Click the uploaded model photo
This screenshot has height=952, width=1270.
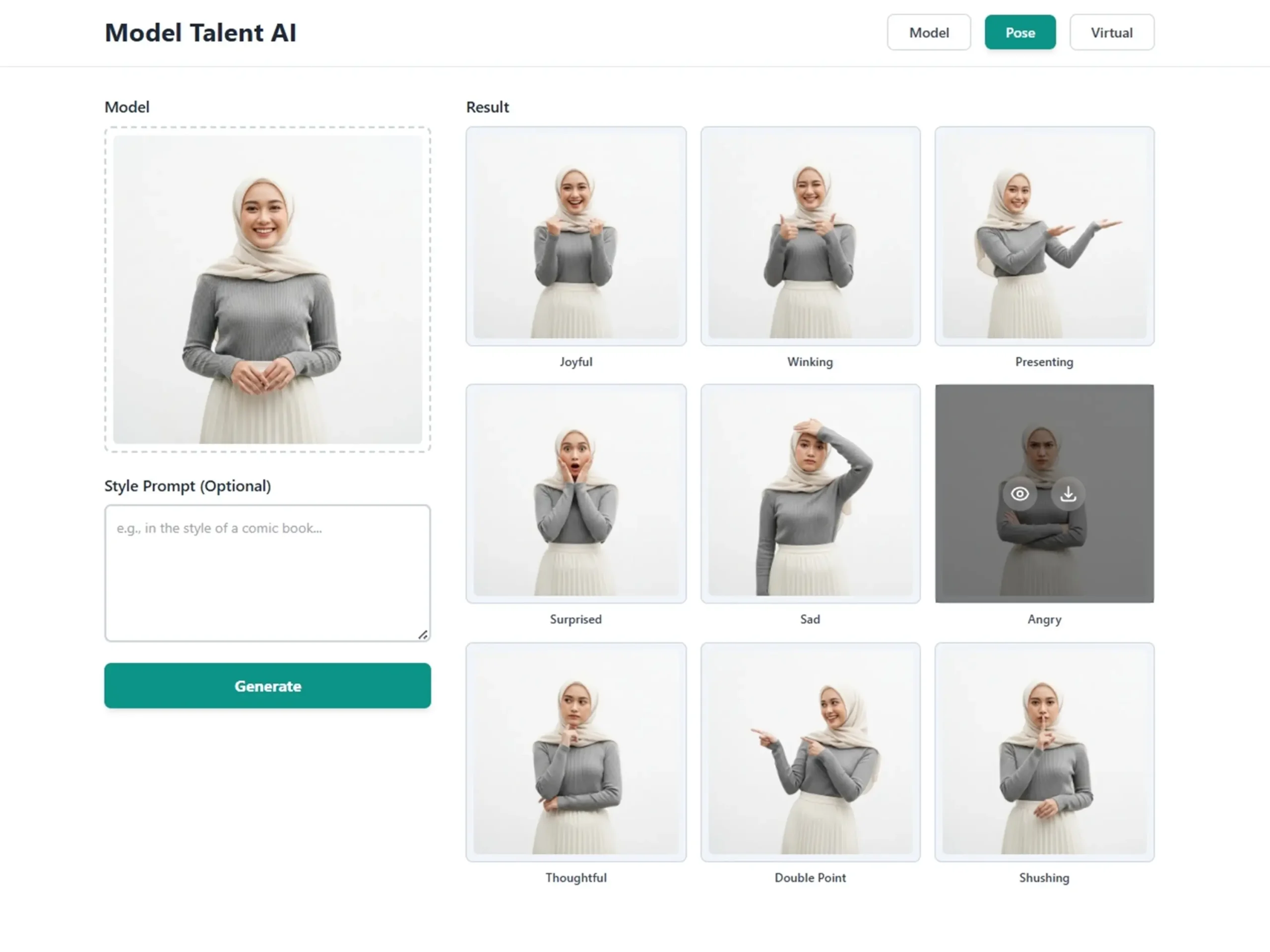[x=267, y=290]
